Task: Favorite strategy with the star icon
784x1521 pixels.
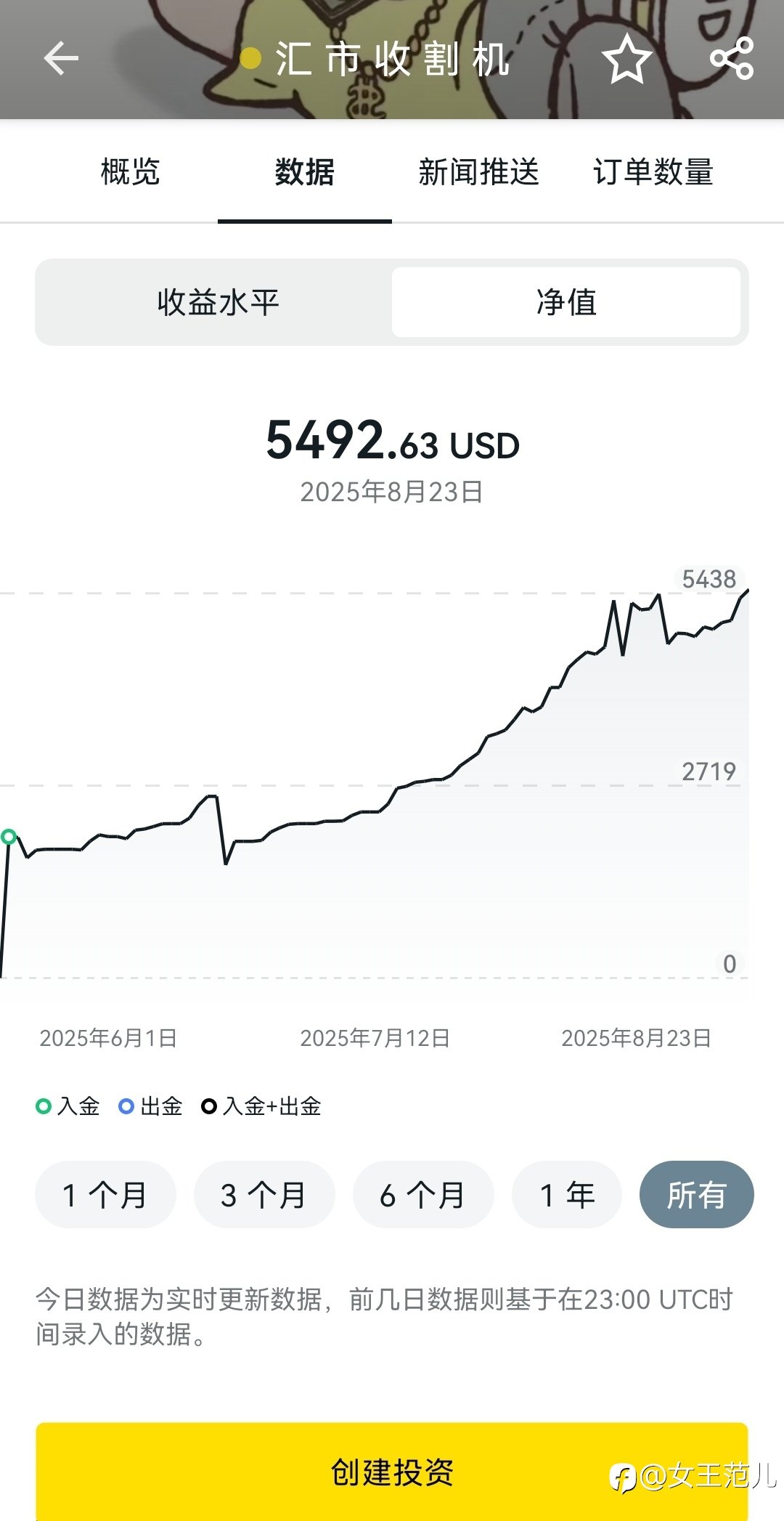Action: (x=627, y=58)
